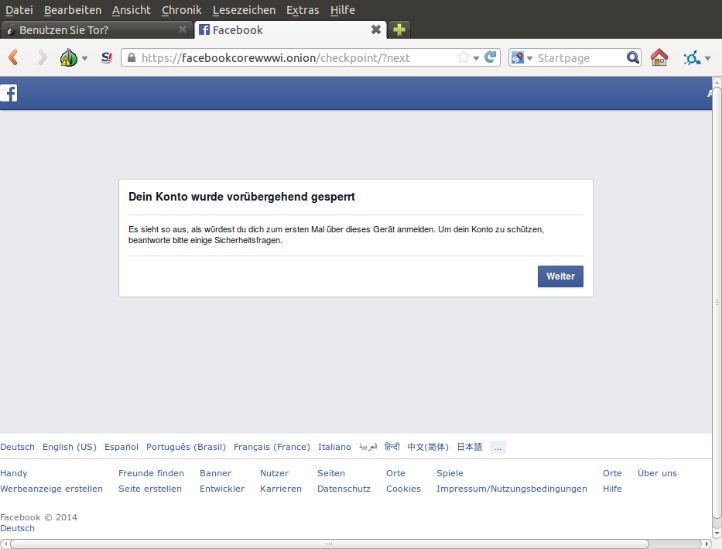Switch language to English (US)
The height and width of the screenshot is (549, 722).
[x=70, y=447]
